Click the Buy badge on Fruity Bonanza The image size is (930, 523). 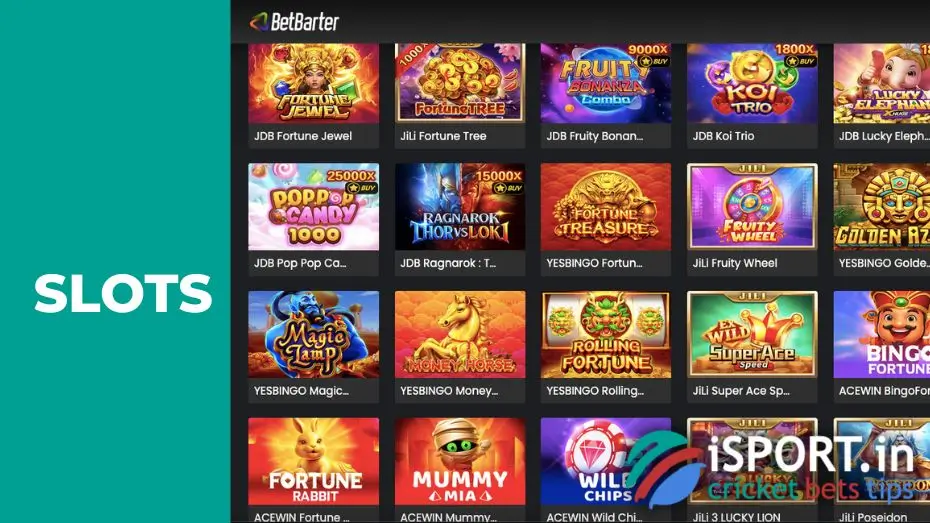point(654,61)
